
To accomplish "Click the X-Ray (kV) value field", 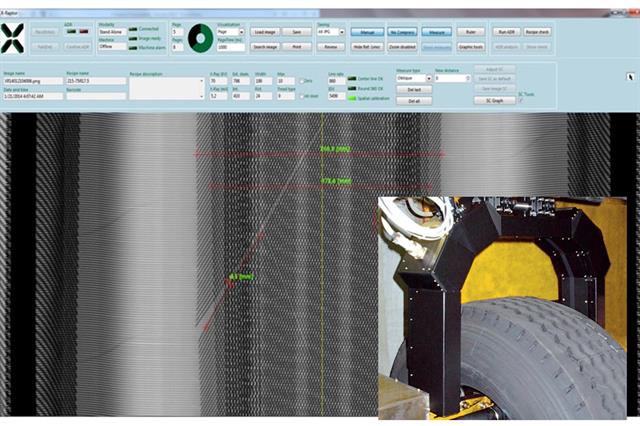I will (x=218, y=81).
